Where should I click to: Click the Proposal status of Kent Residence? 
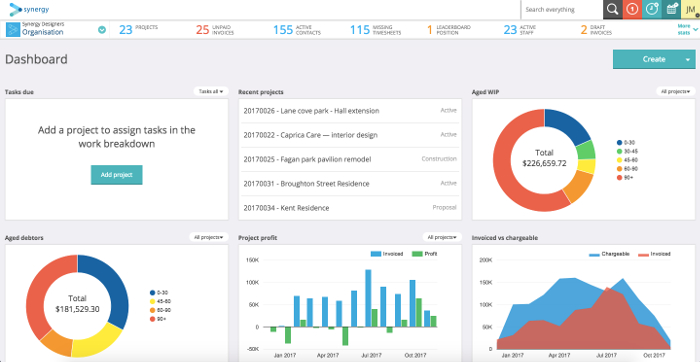tap(445, 208)
